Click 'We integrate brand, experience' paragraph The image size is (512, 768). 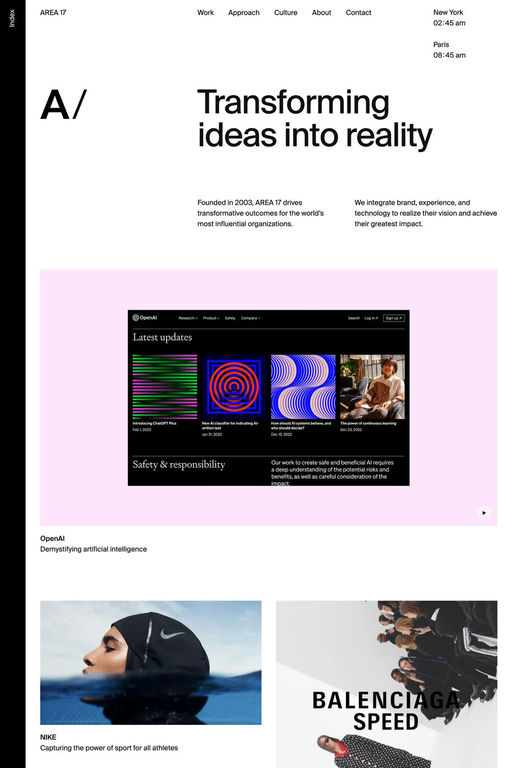click(426, 213)
